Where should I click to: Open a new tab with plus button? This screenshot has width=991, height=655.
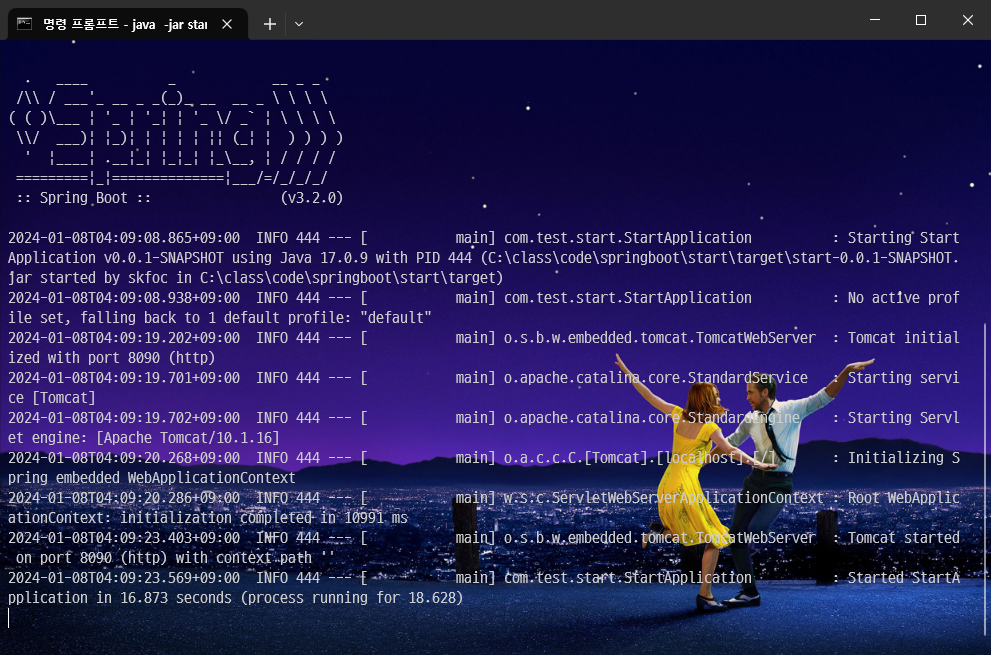(270, 24)
